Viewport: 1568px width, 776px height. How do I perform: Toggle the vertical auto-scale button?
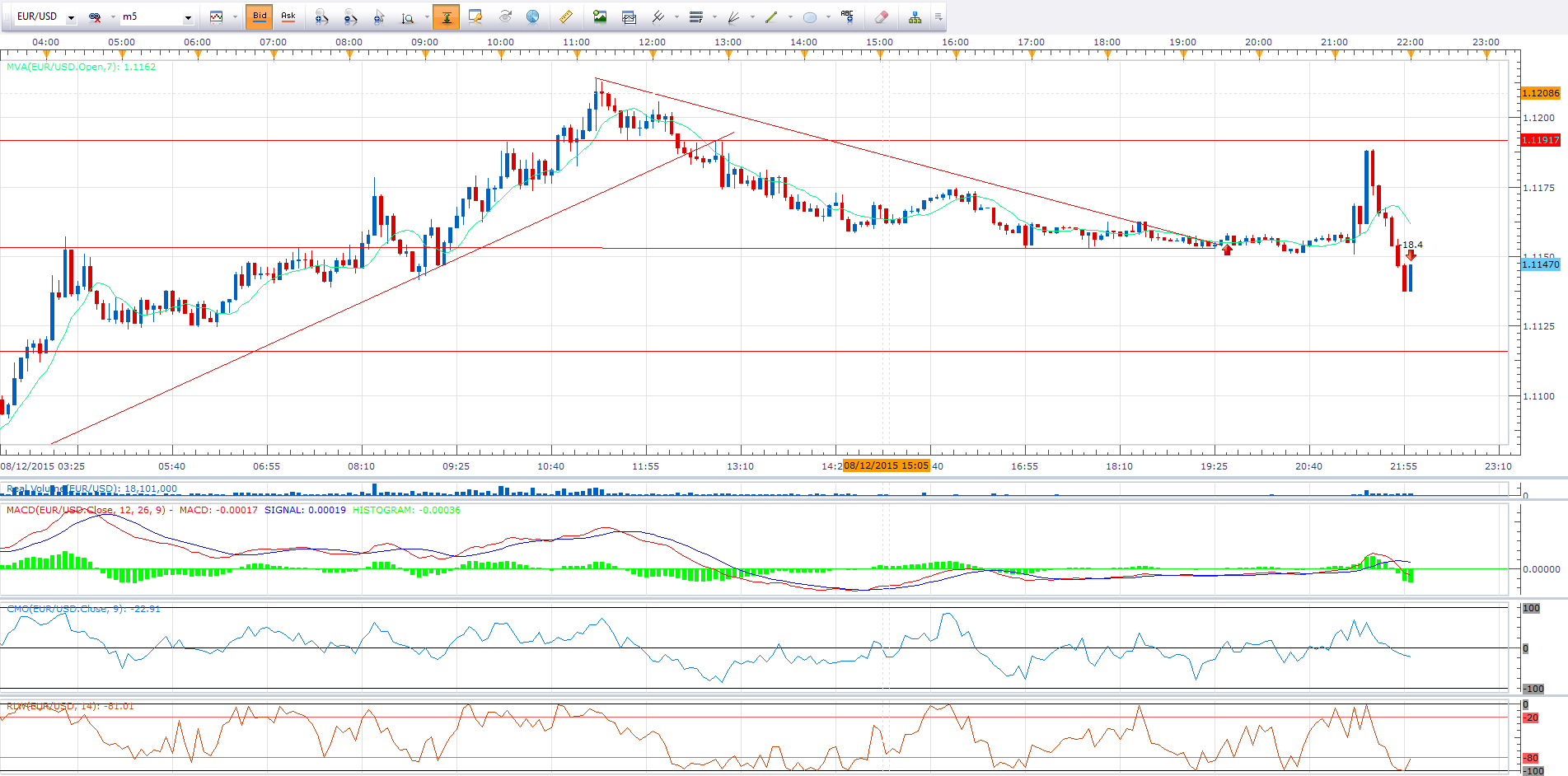pos(446,17)
